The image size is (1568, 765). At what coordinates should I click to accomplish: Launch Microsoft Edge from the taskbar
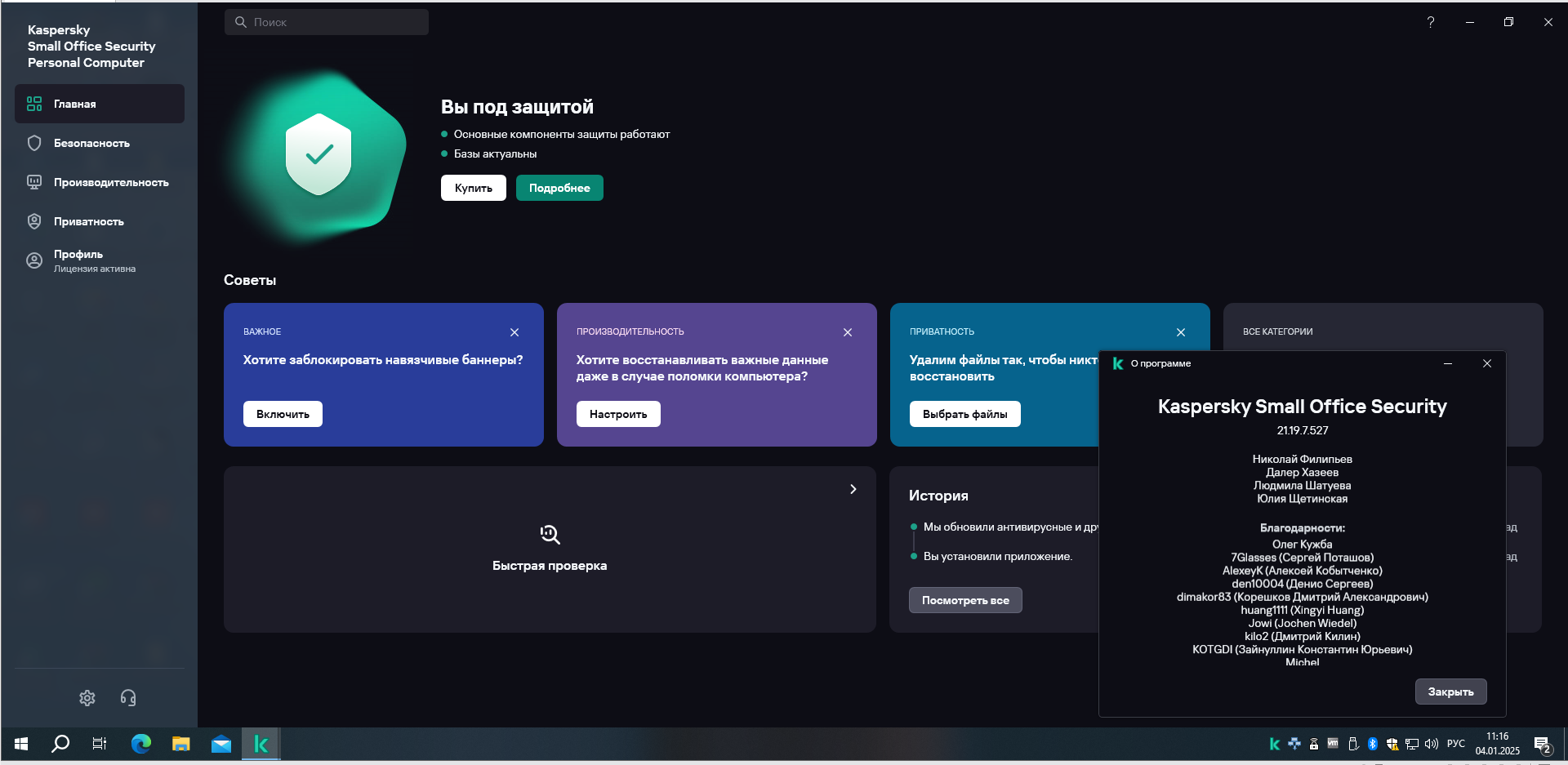tap(141, 744)
